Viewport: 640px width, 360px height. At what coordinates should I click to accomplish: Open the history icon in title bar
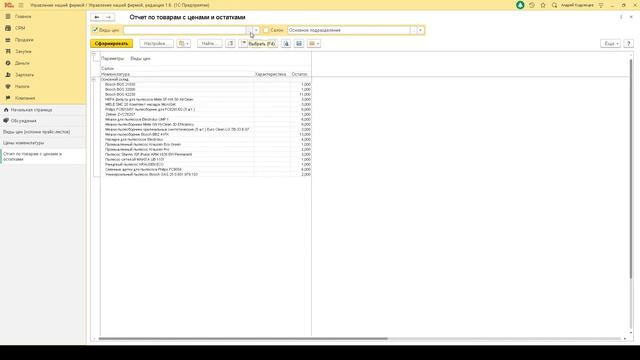531,5
